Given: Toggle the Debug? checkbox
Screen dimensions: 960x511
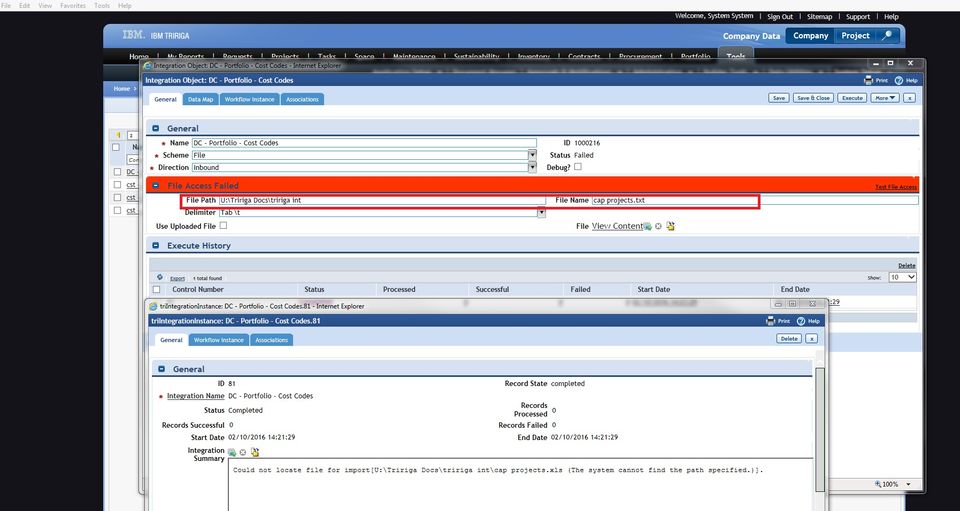Looking at the screenshot, I should pyautogui.click(x=578, y=166).
